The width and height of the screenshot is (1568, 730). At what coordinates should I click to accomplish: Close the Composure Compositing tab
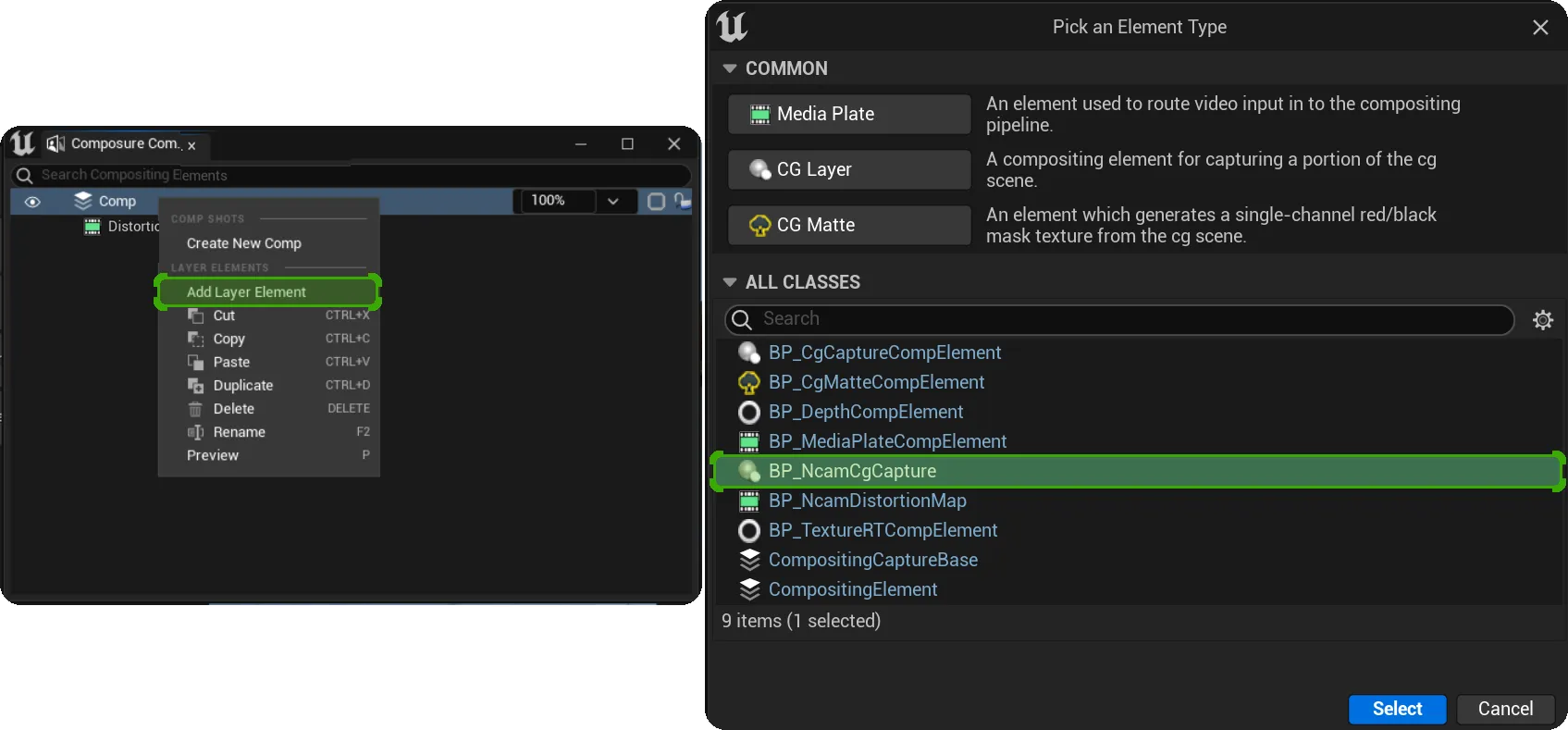[191, 146]
